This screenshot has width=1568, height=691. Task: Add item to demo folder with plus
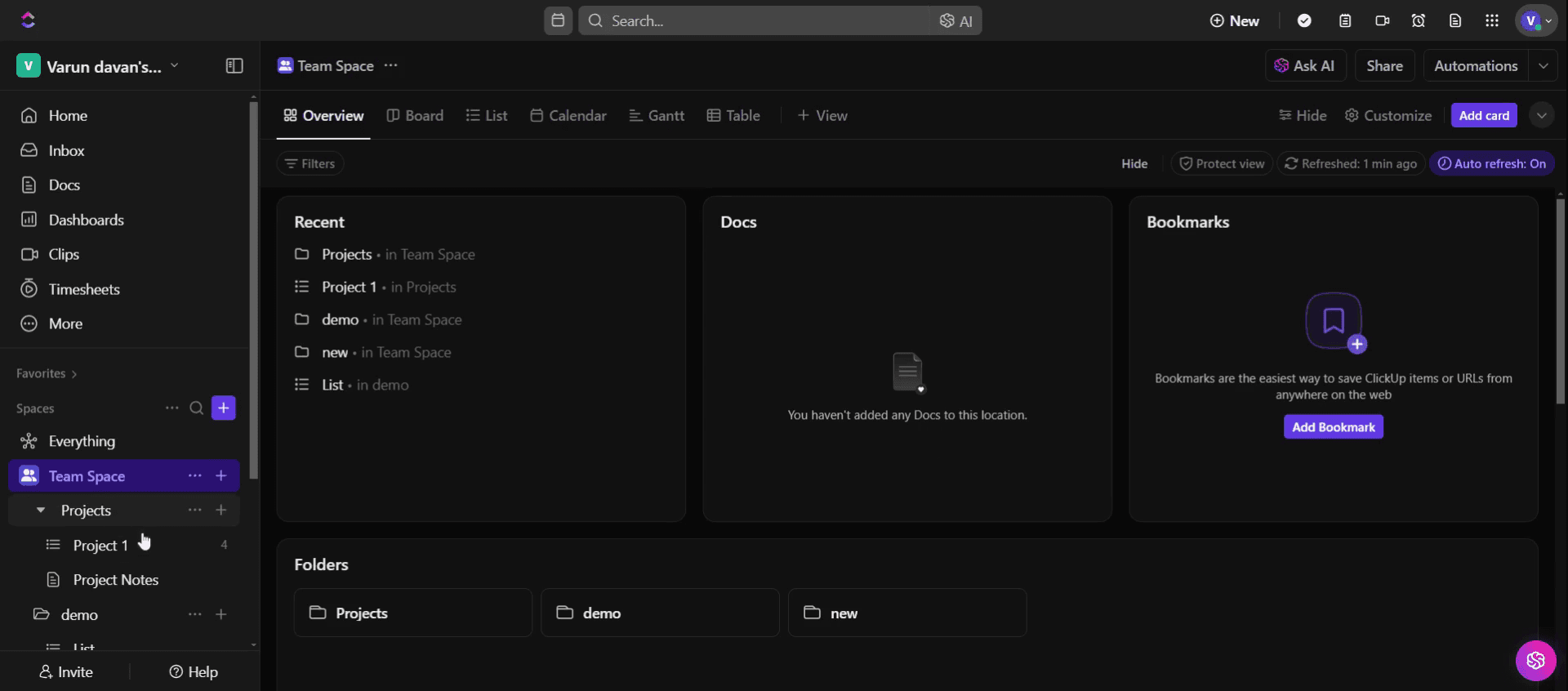pos(221,614)
